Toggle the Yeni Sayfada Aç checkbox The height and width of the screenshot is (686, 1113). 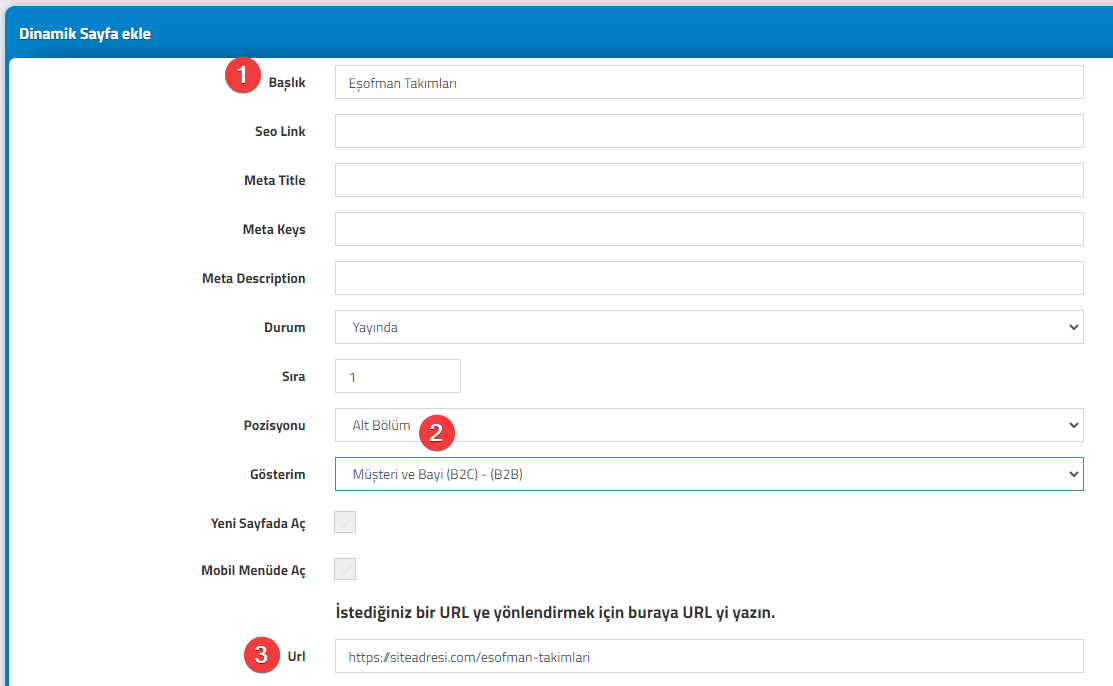point(345,523)
